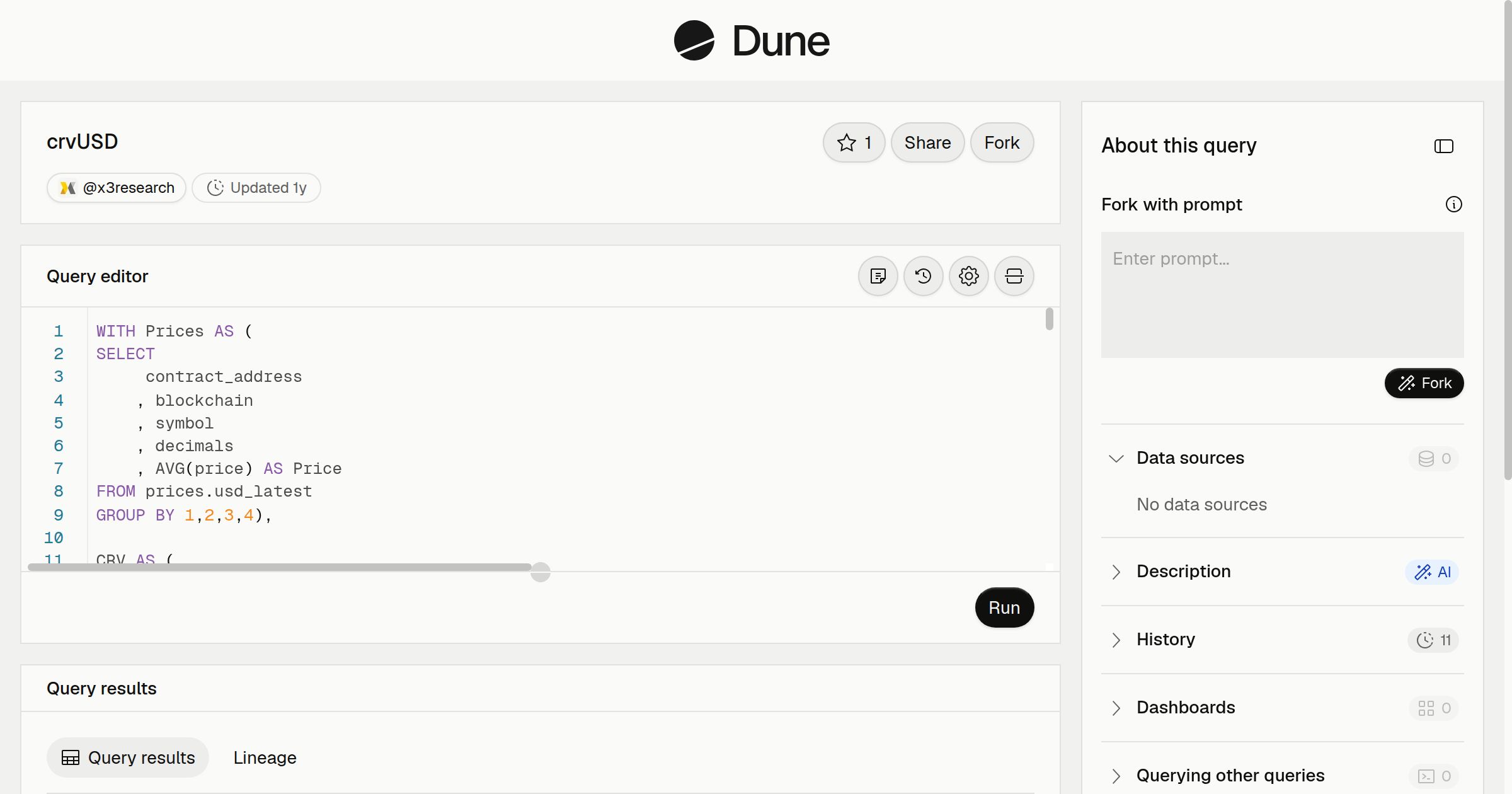Collapse the Data sources section
This screenshot has width=1512, height=794.
1116,458
